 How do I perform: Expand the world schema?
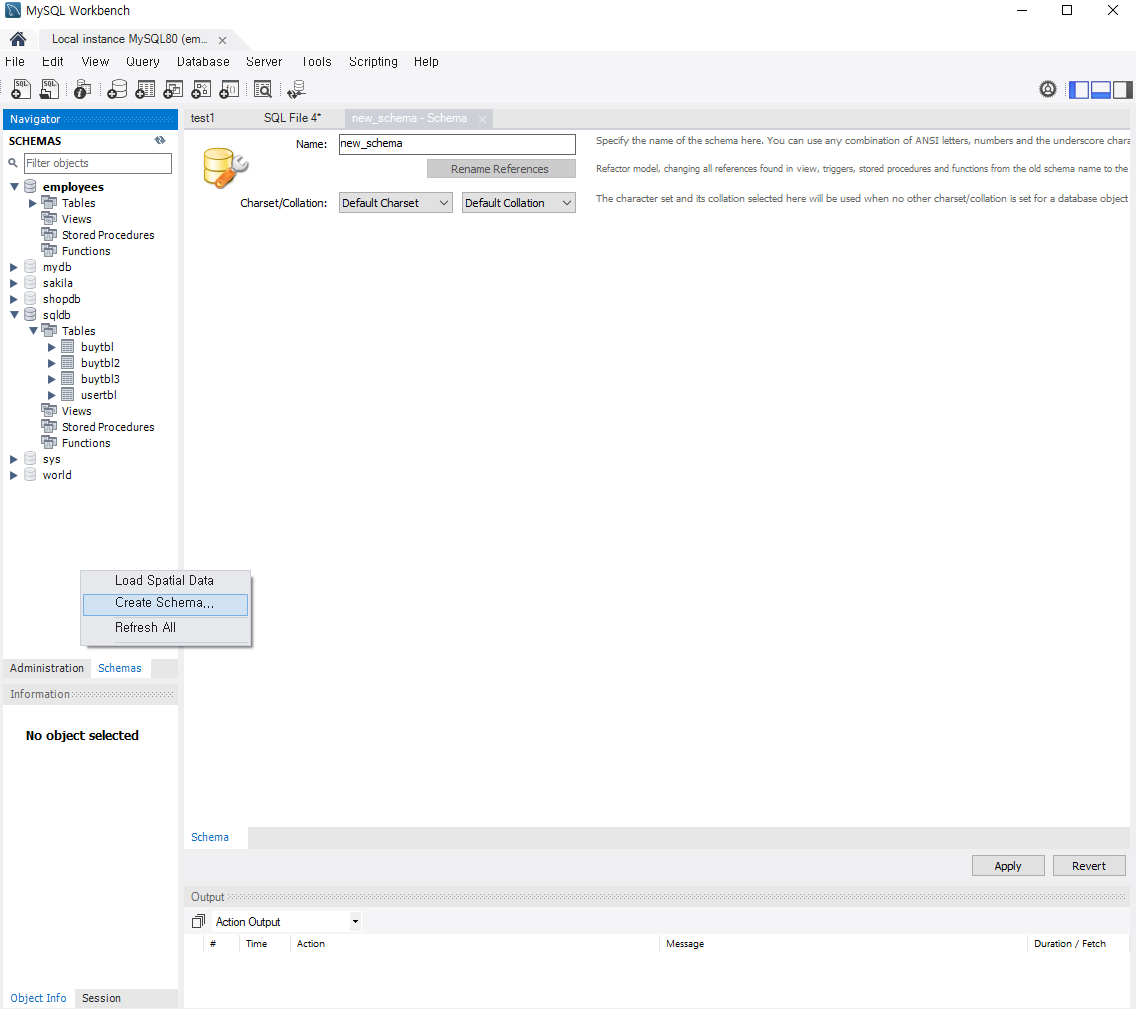pyautogui.click(x=14, y=475)
